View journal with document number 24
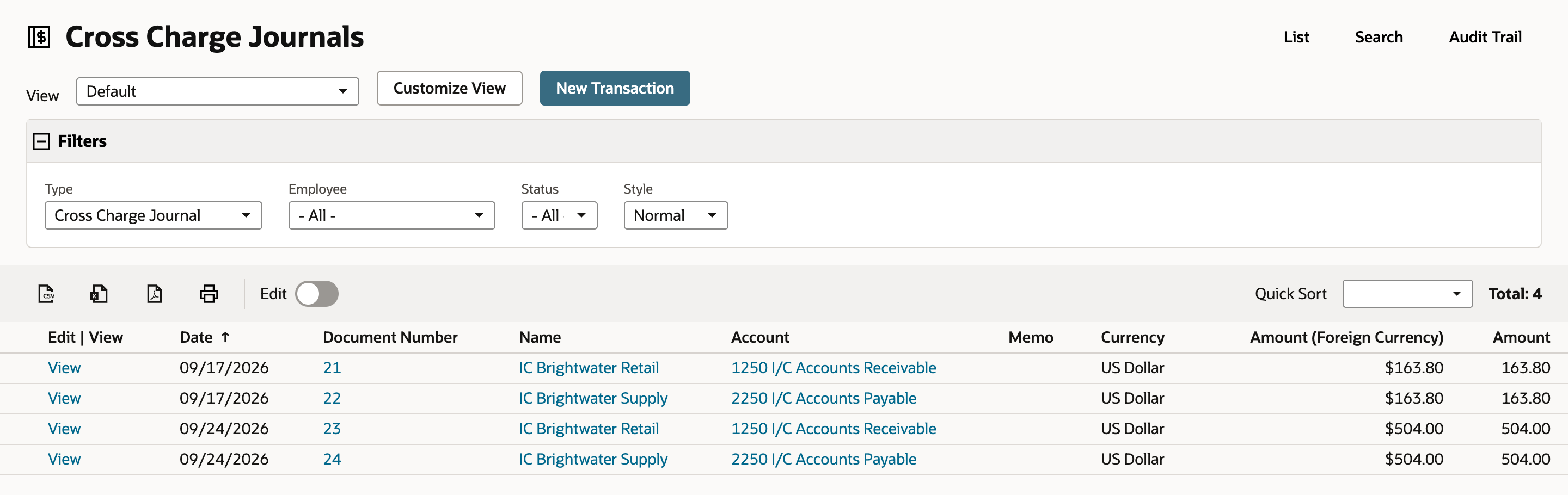The width and height of the screenshot is (1568, 495). click(x=65, y=459)
